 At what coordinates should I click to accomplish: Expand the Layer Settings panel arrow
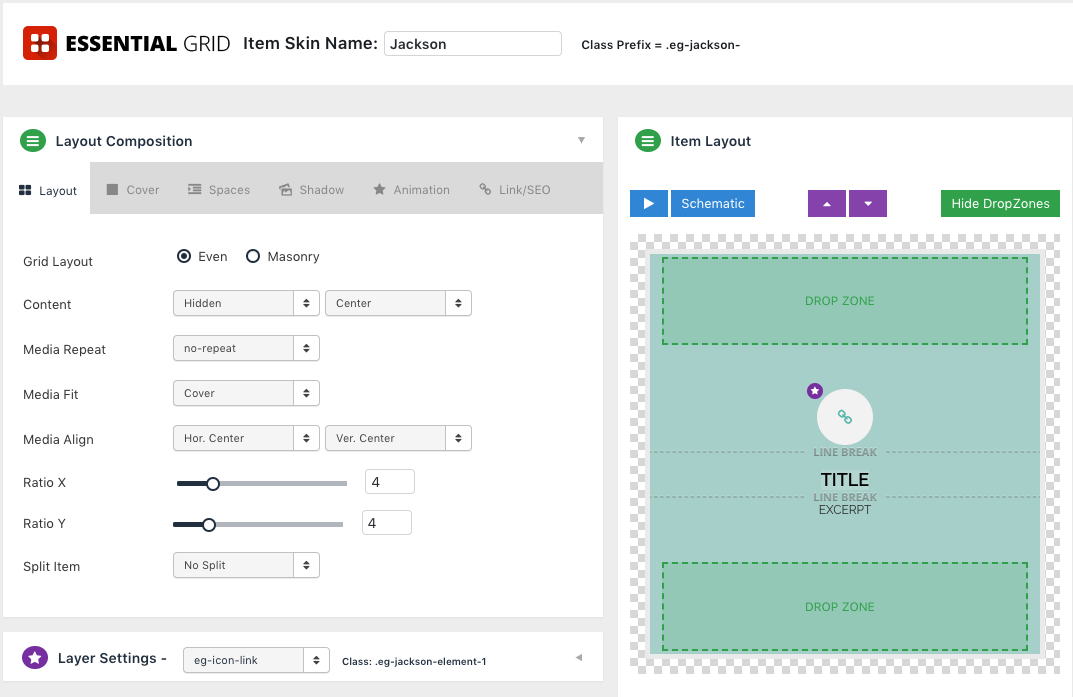coord(579,657)
